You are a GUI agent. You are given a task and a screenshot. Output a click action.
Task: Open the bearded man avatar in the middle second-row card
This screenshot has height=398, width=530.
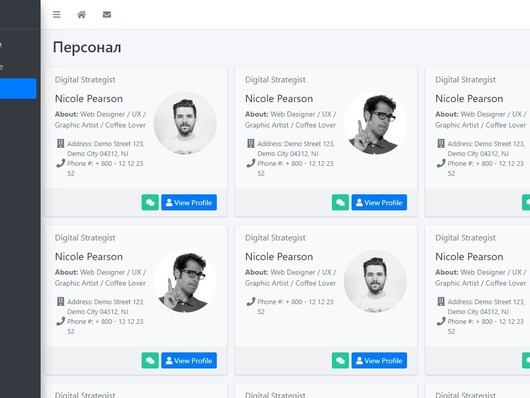[x=375, y=281]
